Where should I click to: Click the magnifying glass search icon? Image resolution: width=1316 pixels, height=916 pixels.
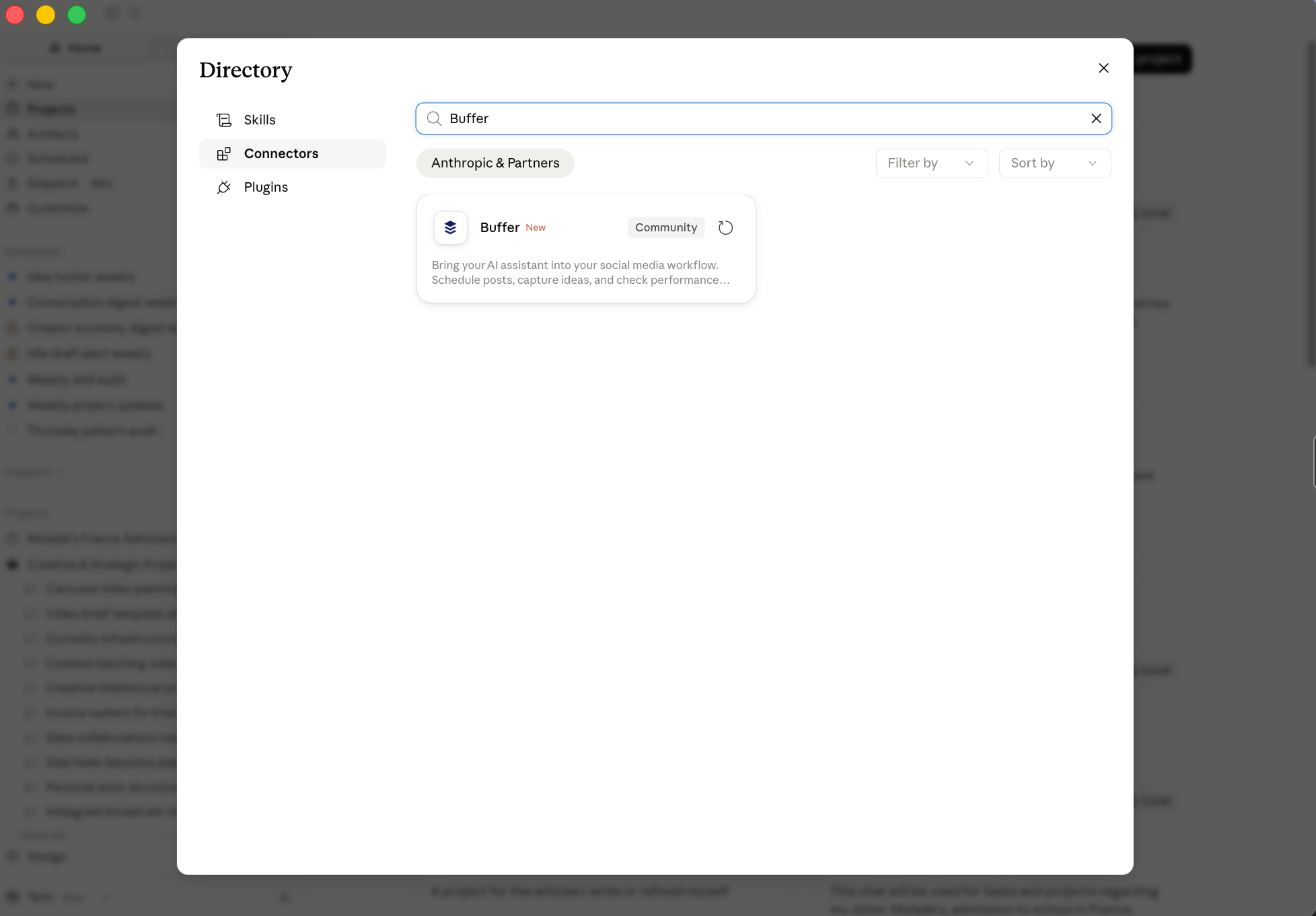coord(435,119)
